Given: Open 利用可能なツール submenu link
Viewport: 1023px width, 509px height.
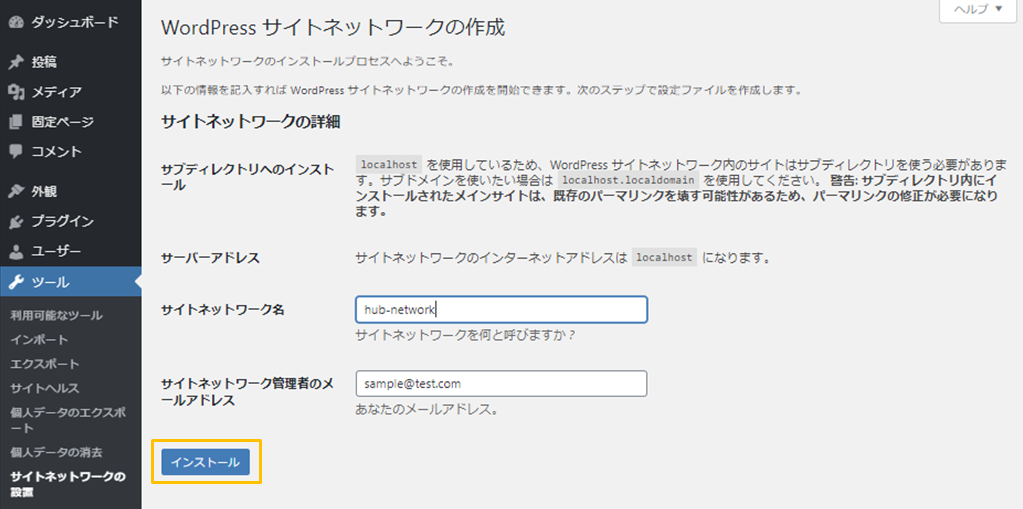Looking at the screenshot, I should [56, 315].
